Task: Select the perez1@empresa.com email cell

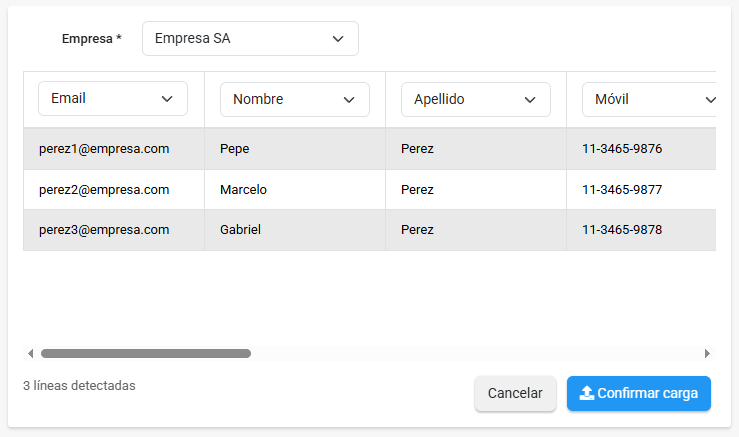Action: click(104, 149)
